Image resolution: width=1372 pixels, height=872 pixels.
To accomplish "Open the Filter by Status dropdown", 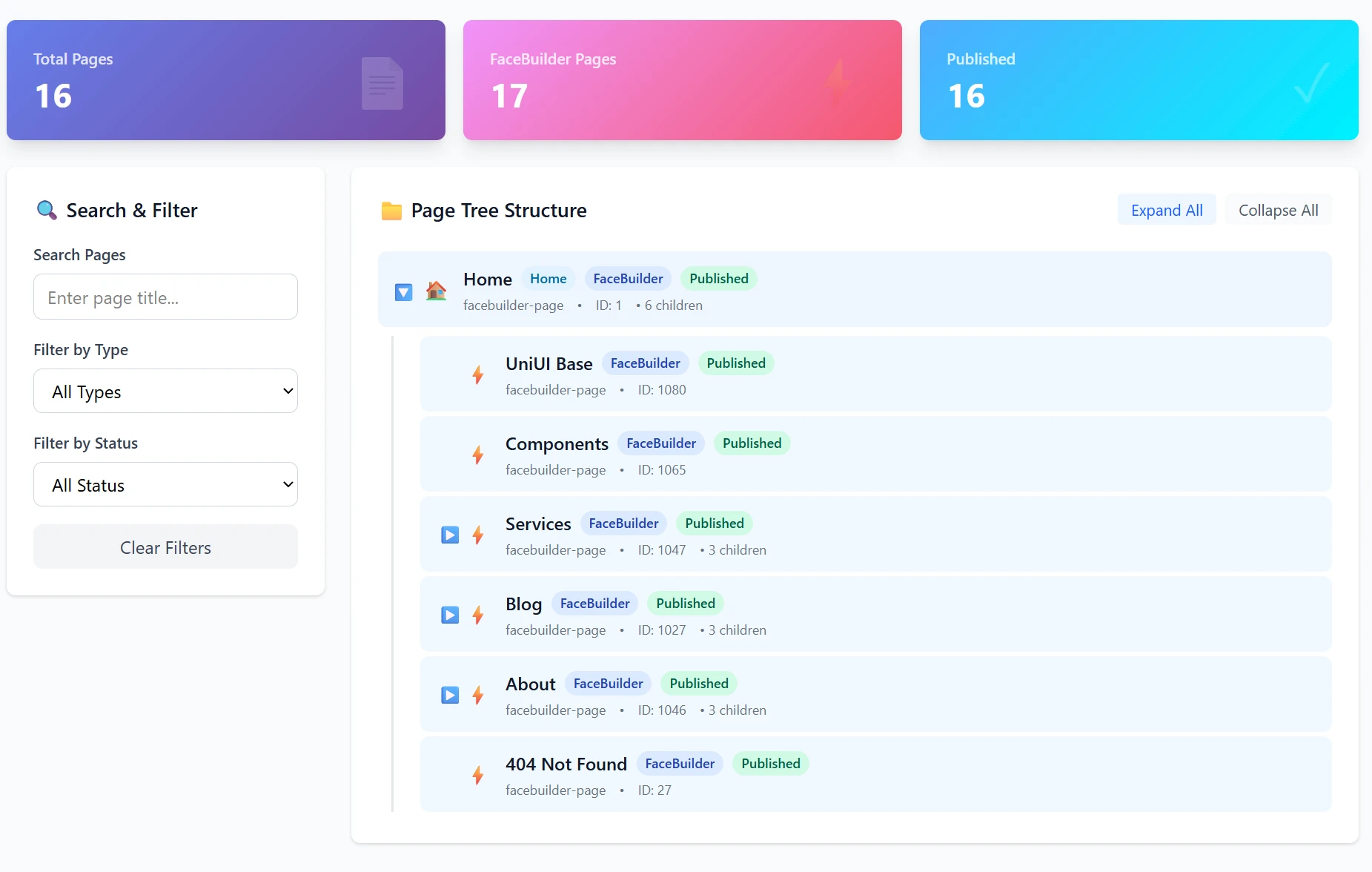I will click(165, 485).
